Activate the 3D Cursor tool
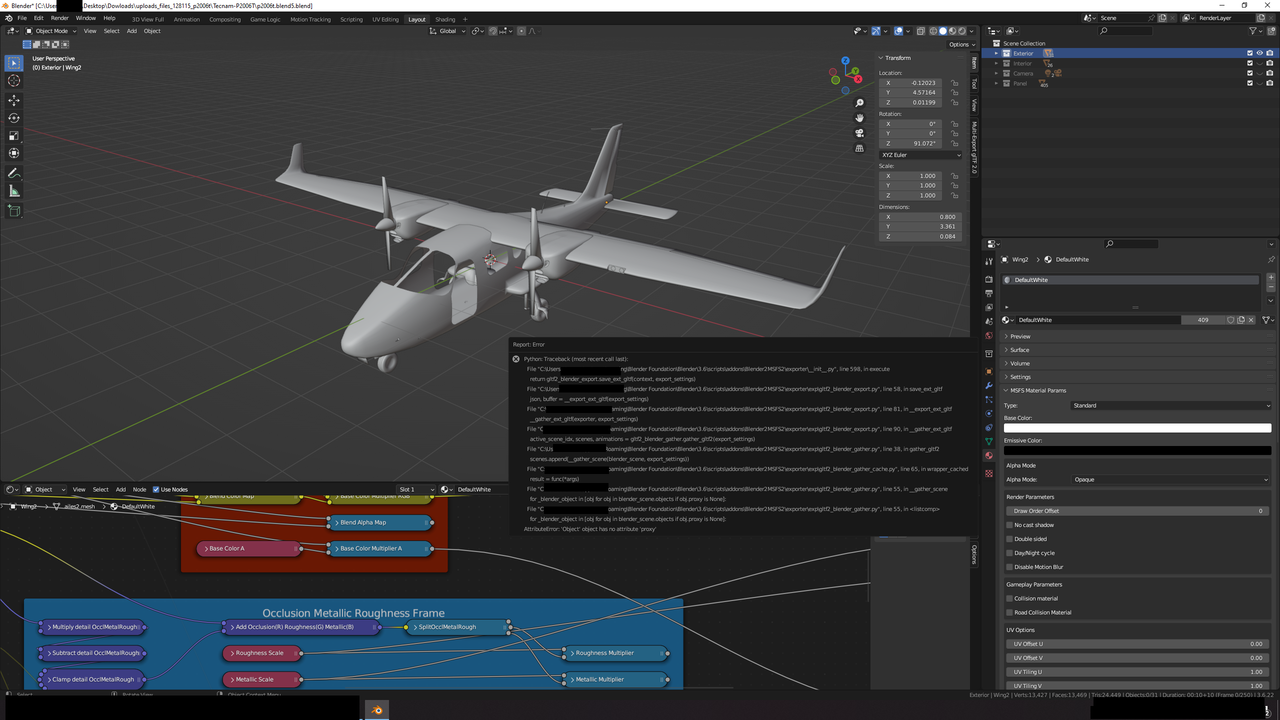1280x720 pixels. pyautogui.click(x=14, y=81)
